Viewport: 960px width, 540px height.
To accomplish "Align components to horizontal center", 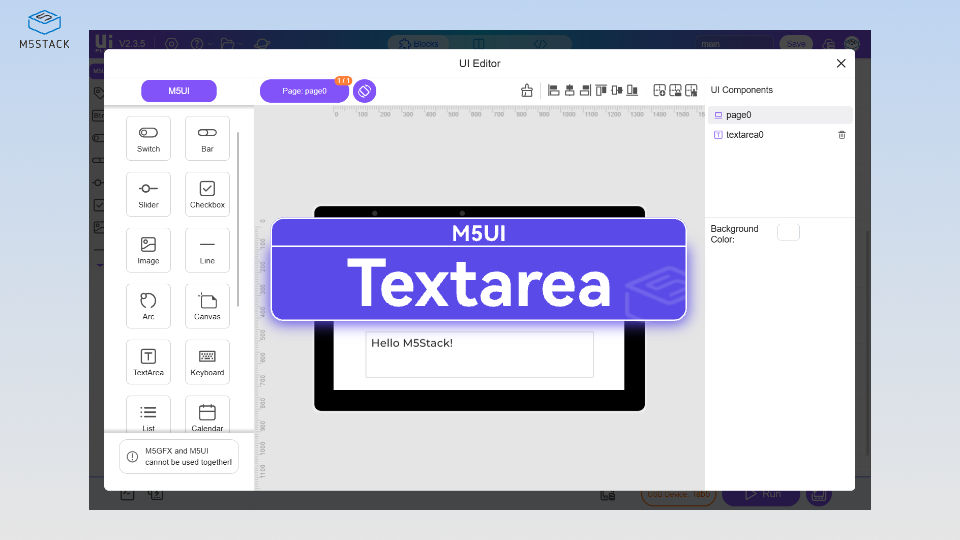I will click(x=569, y=91).
